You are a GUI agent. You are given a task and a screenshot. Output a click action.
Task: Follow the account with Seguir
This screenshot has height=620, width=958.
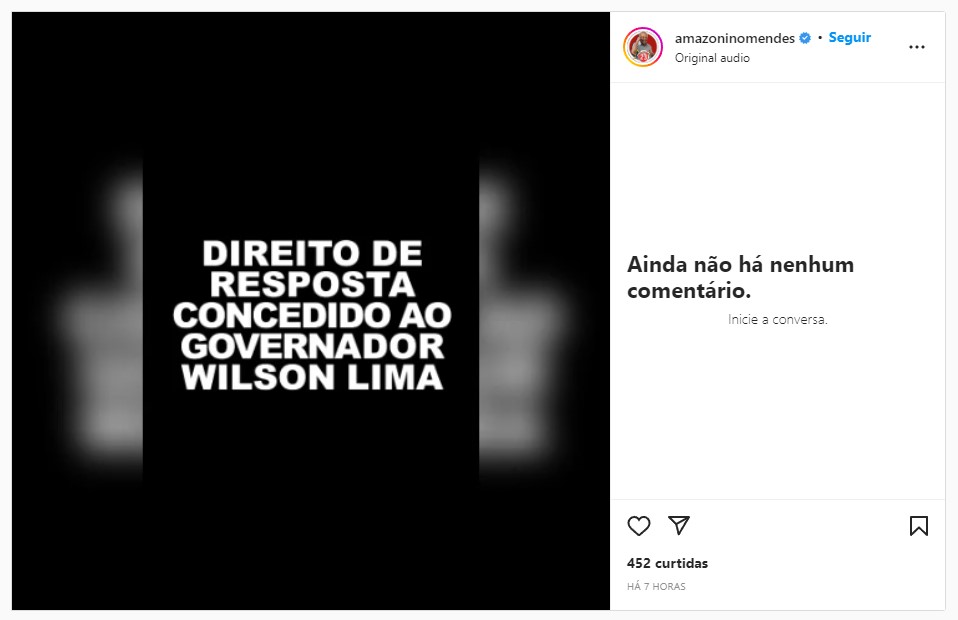[x=849, y=37]
